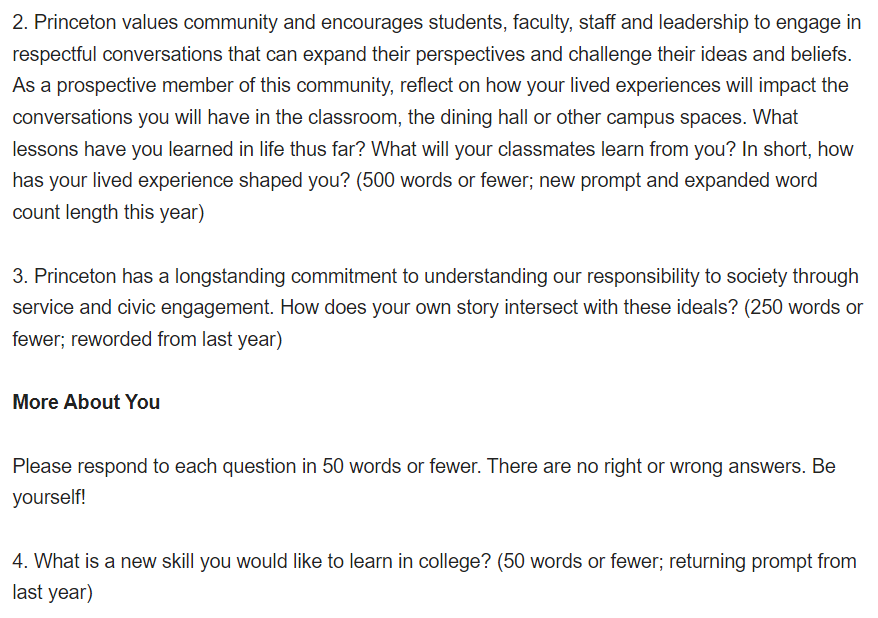Click the phrase "count length this year)"
The image size is (878, 618).
(108, 213)
